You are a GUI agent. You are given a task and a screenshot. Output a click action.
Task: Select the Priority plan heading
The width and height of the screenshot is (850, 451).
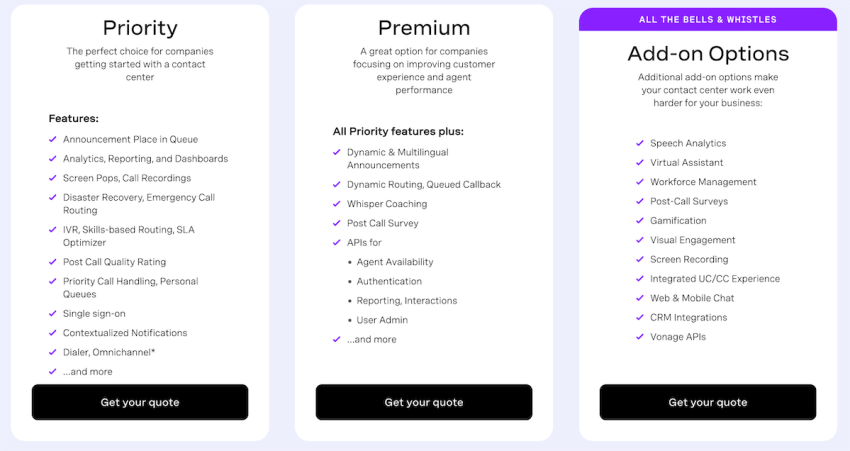[140, 28]
